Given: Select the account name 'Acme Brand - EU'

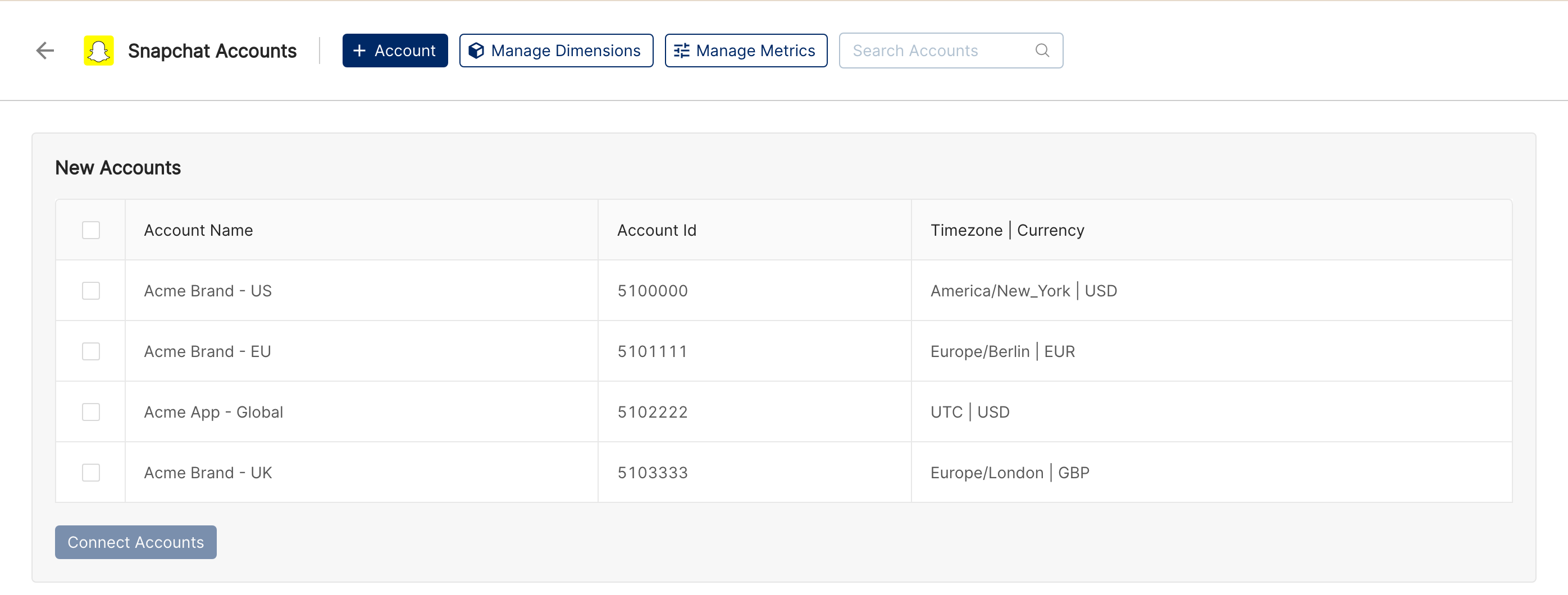Looking at the screenshot, I should (x=208, y=351).
